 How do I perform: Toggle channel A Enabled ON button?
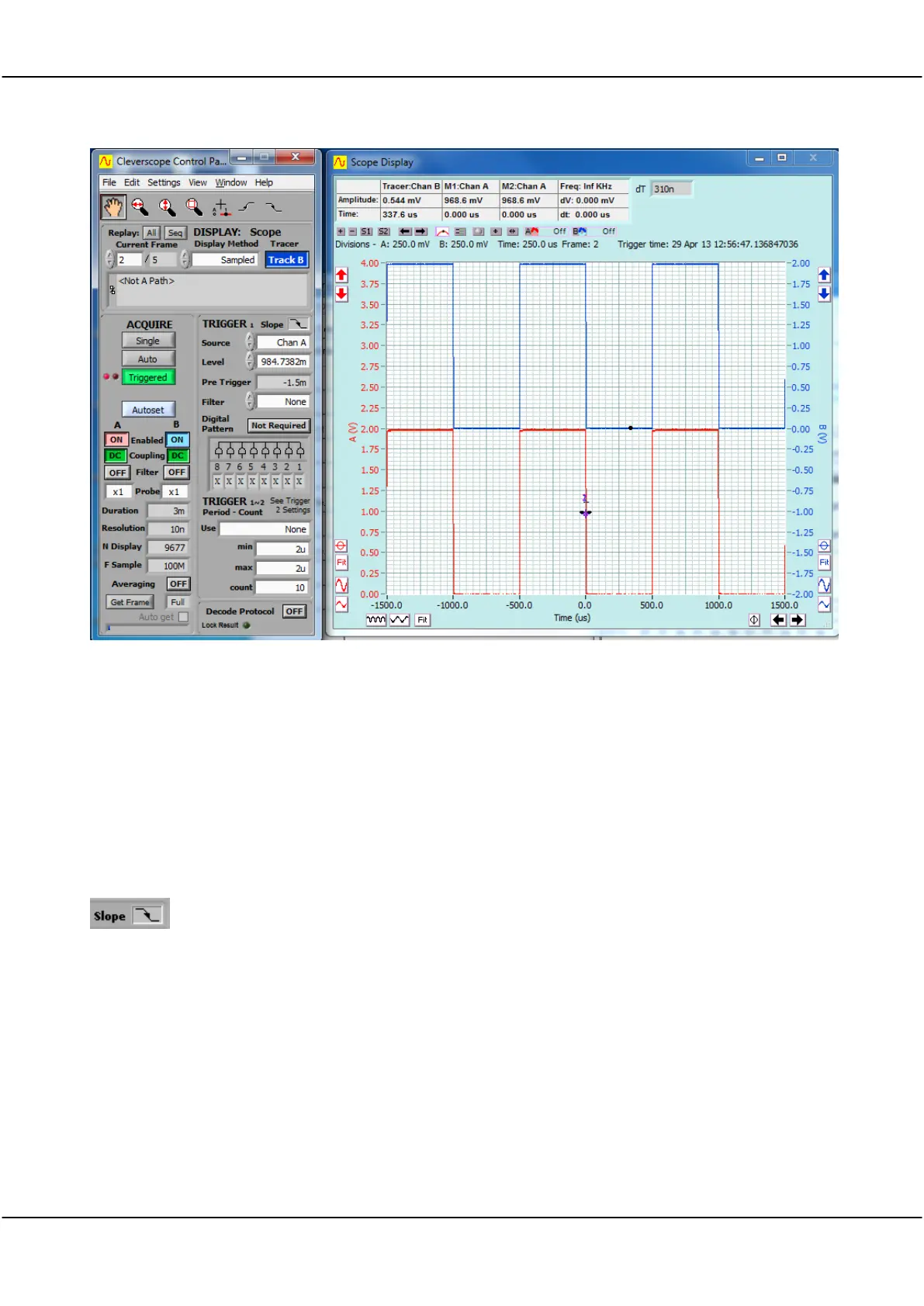(x=116, y=440)
